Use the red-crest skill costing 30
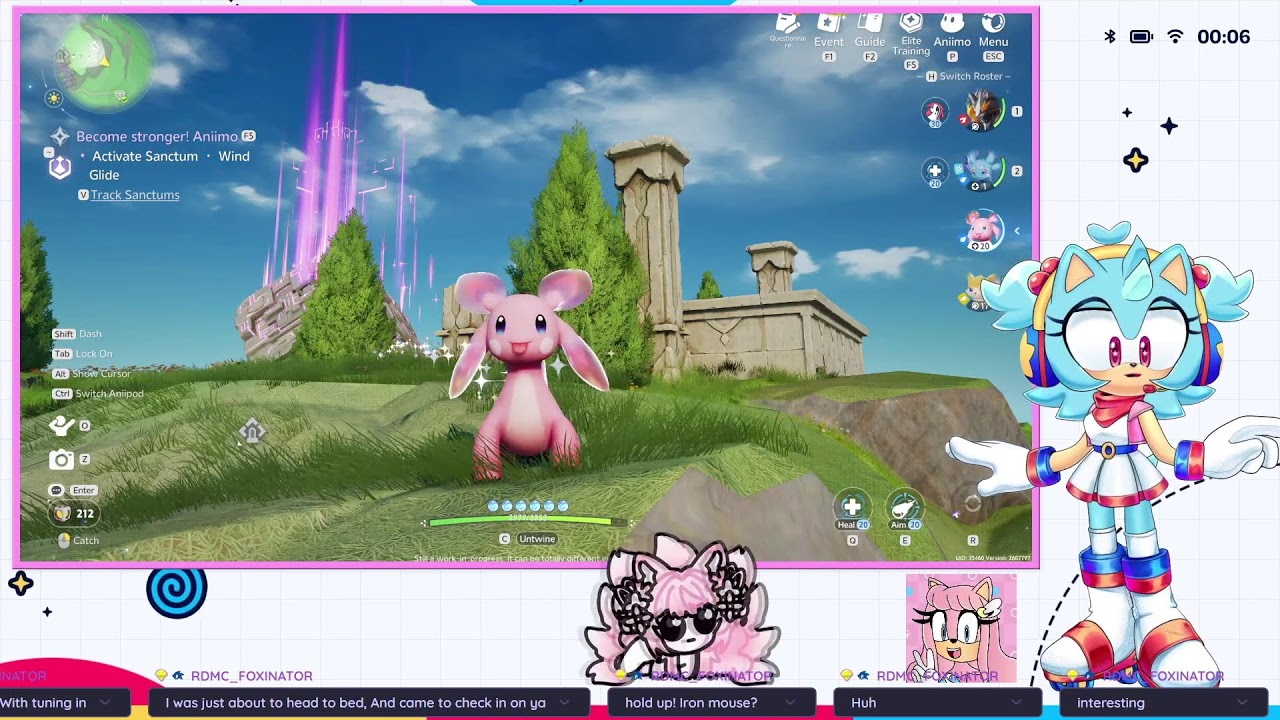 935,112
